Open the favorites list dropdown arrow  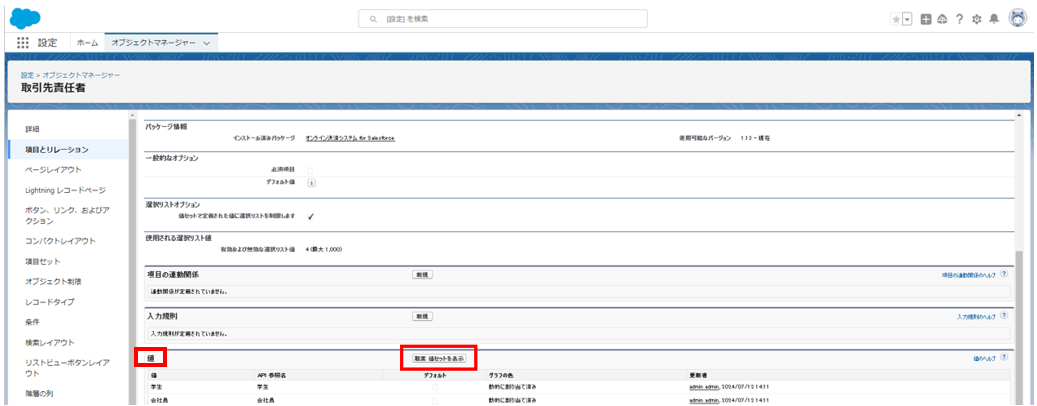click(x=908, y=19)
